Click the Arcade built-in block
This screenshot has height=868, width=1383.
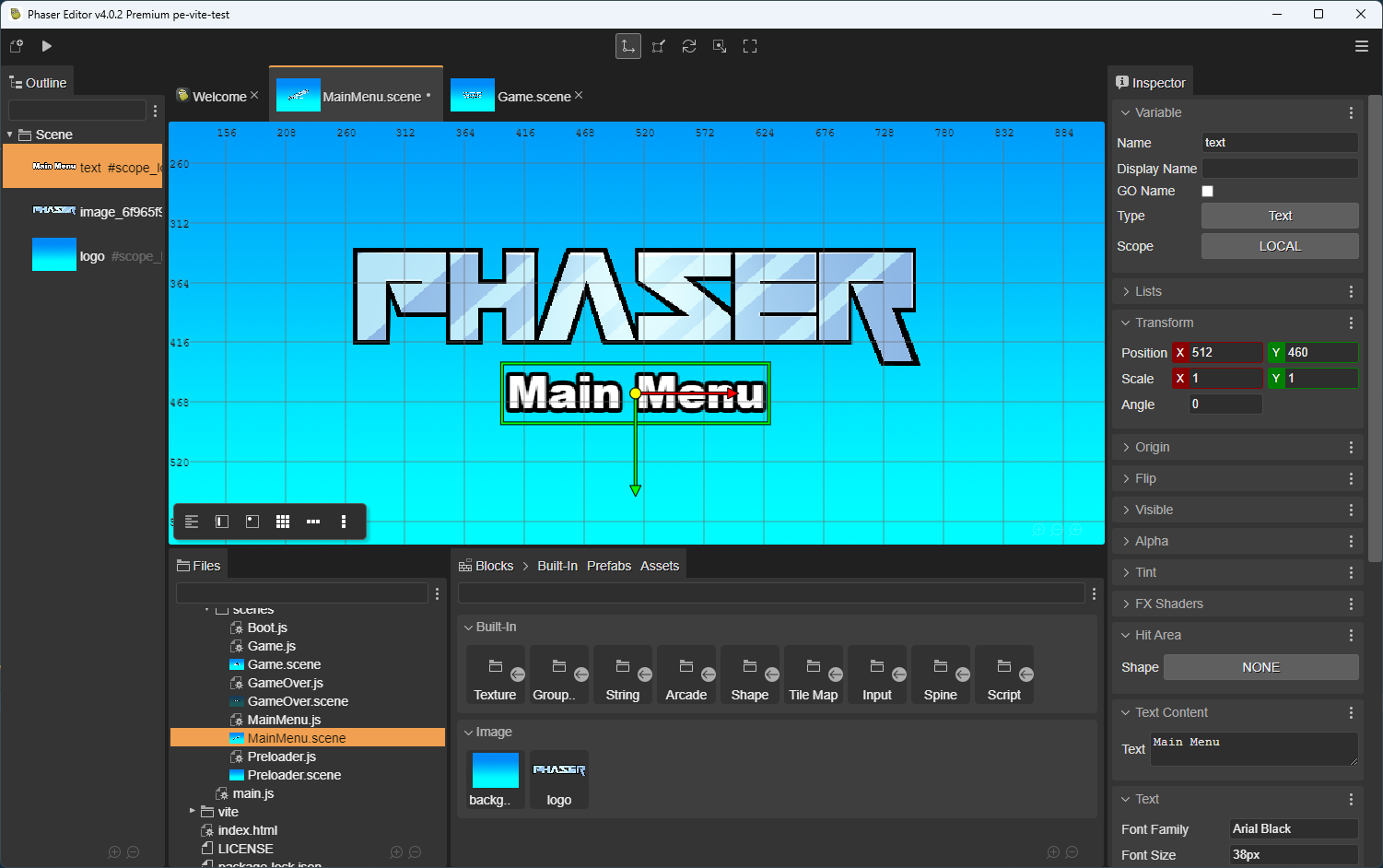click(686, 675)
